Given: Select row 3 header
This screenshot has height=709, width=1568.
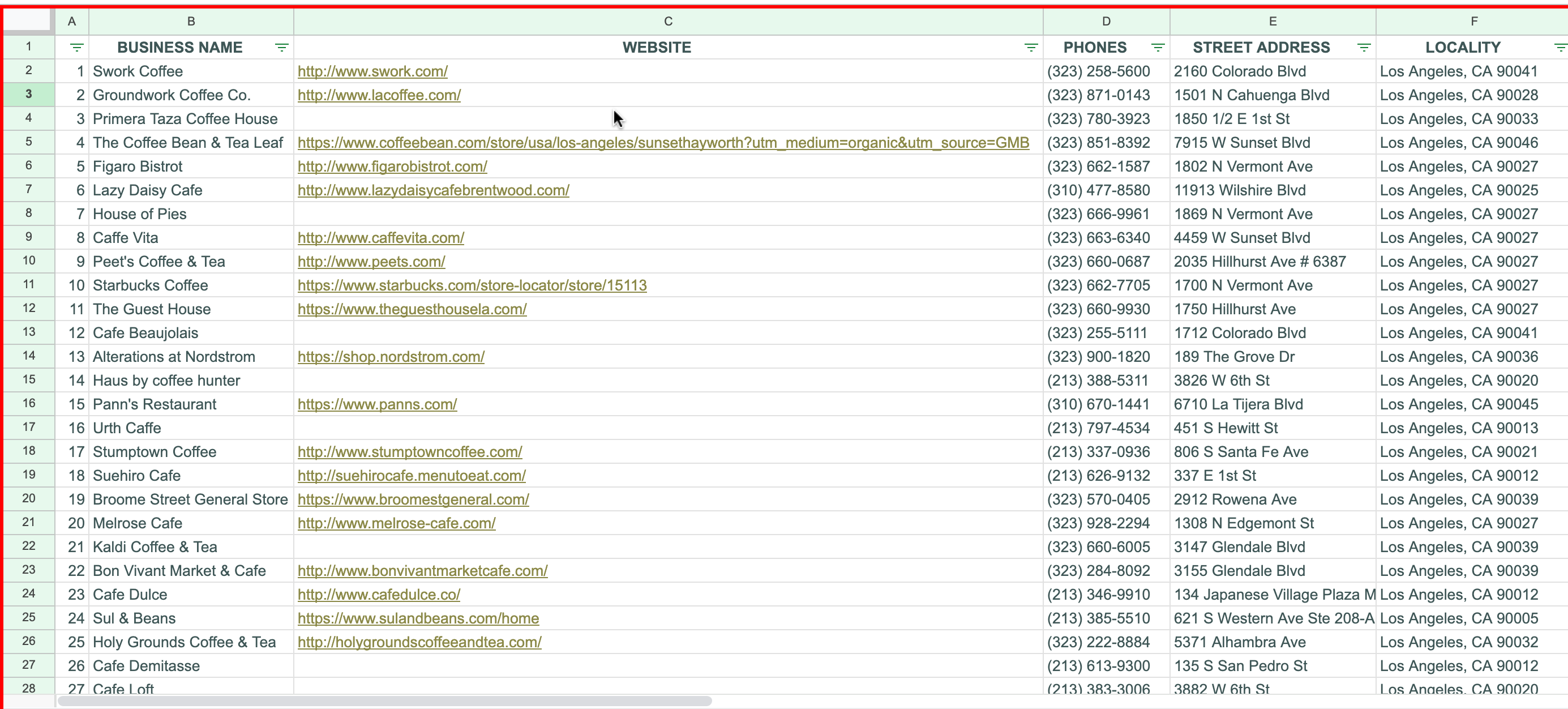Looking at the screenshot, I should pos(29,95).
